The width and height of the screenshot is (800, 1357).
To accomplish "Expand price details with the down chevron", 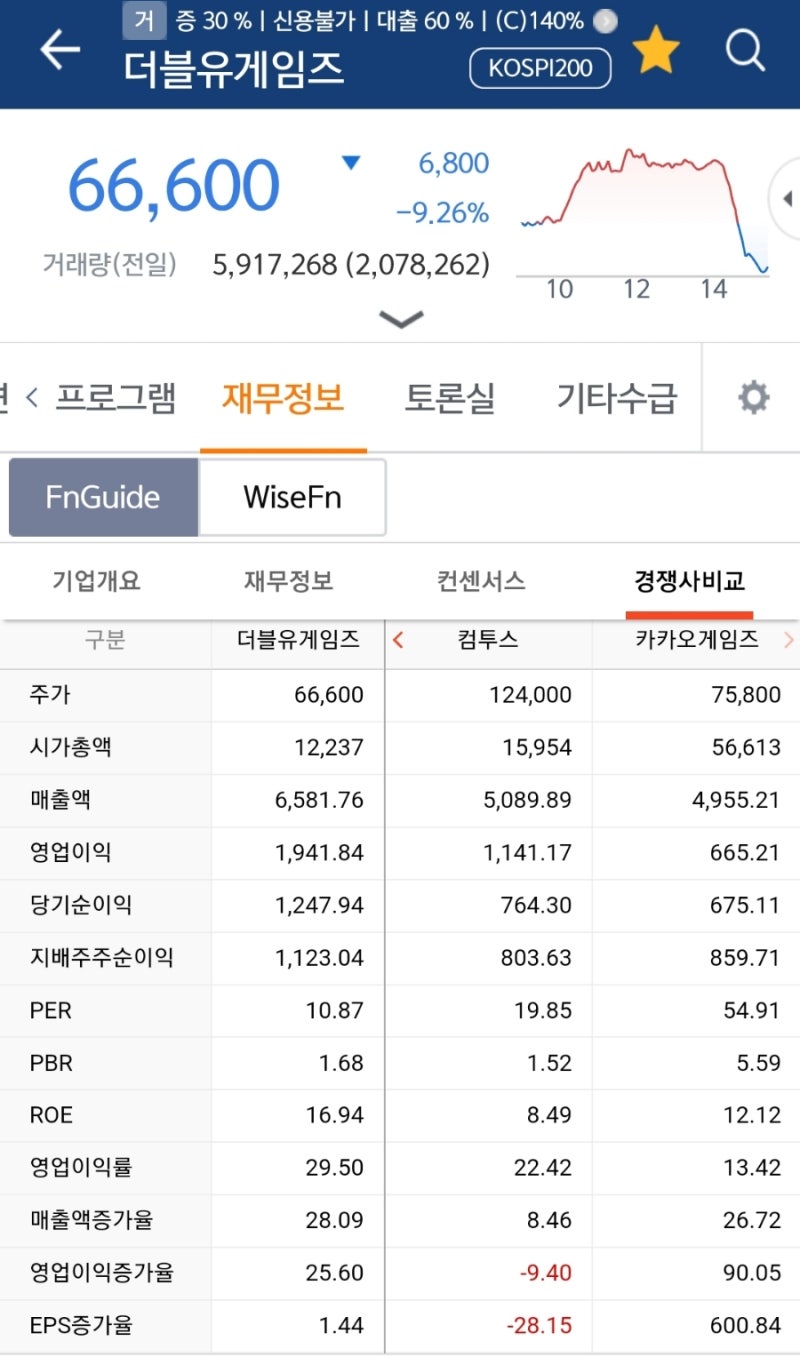I will [401, 320].
